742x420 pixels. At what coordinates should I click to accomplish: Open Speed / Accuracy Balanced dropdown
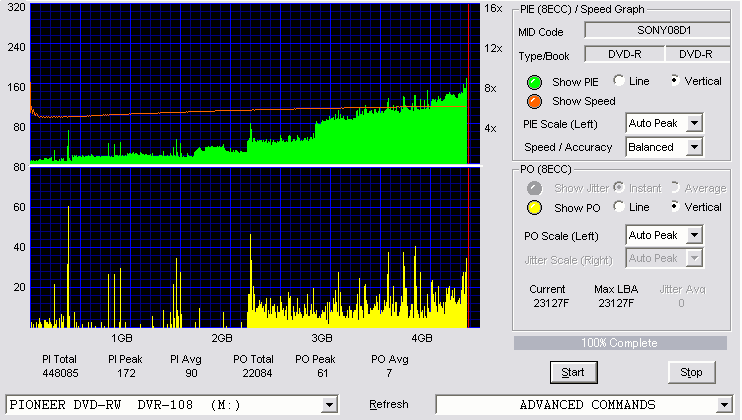pyautogui.click(x=694, y=147)
